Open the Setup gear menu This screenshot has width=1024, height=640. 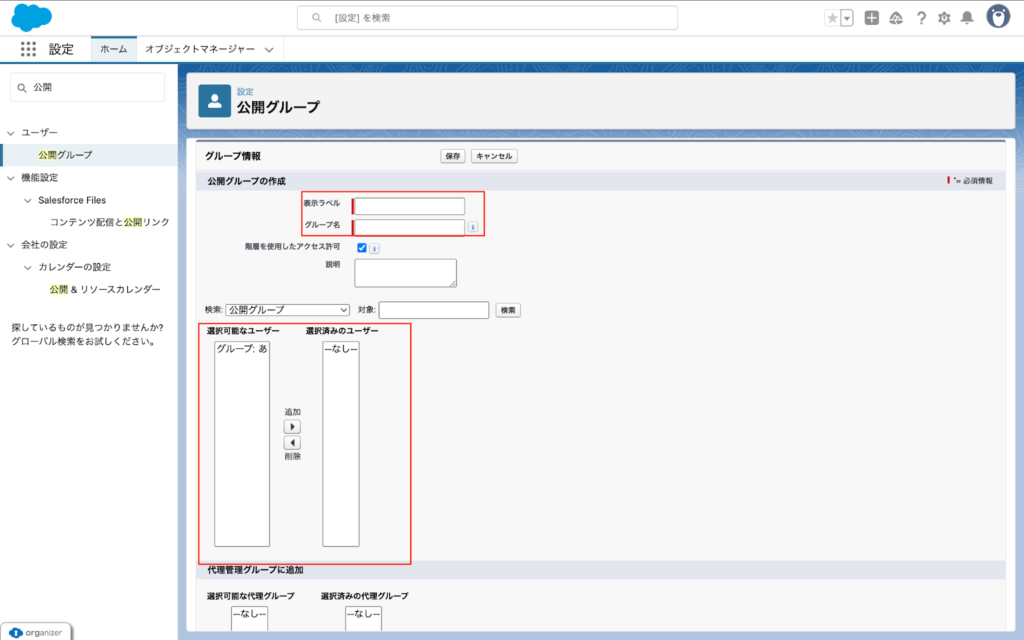(944, 17)
